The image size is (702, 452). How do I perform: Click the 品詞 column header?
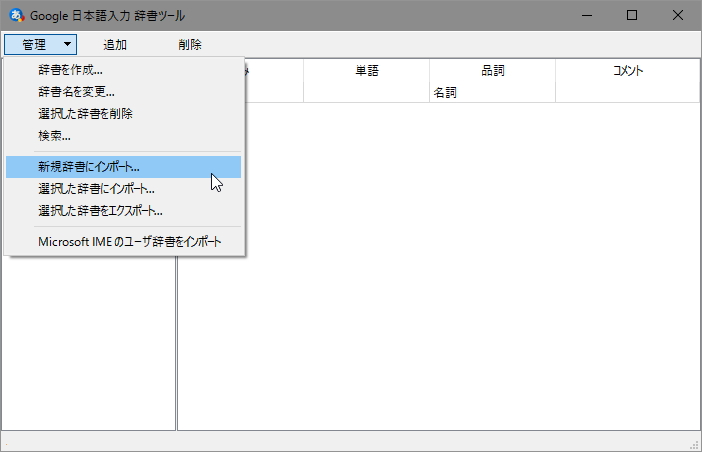tap(492, 70)
